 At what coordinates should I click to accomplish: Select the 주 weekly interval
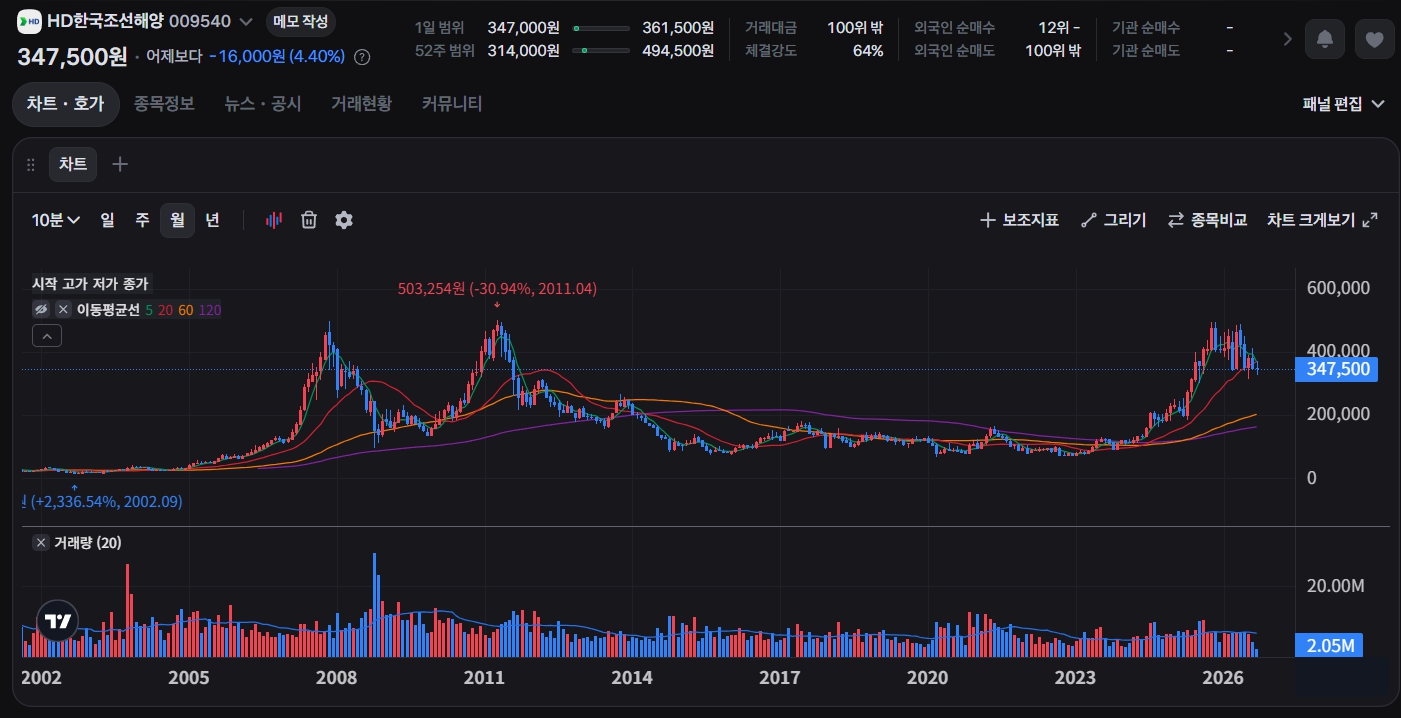pyautogui.click(x=142, y=220)
